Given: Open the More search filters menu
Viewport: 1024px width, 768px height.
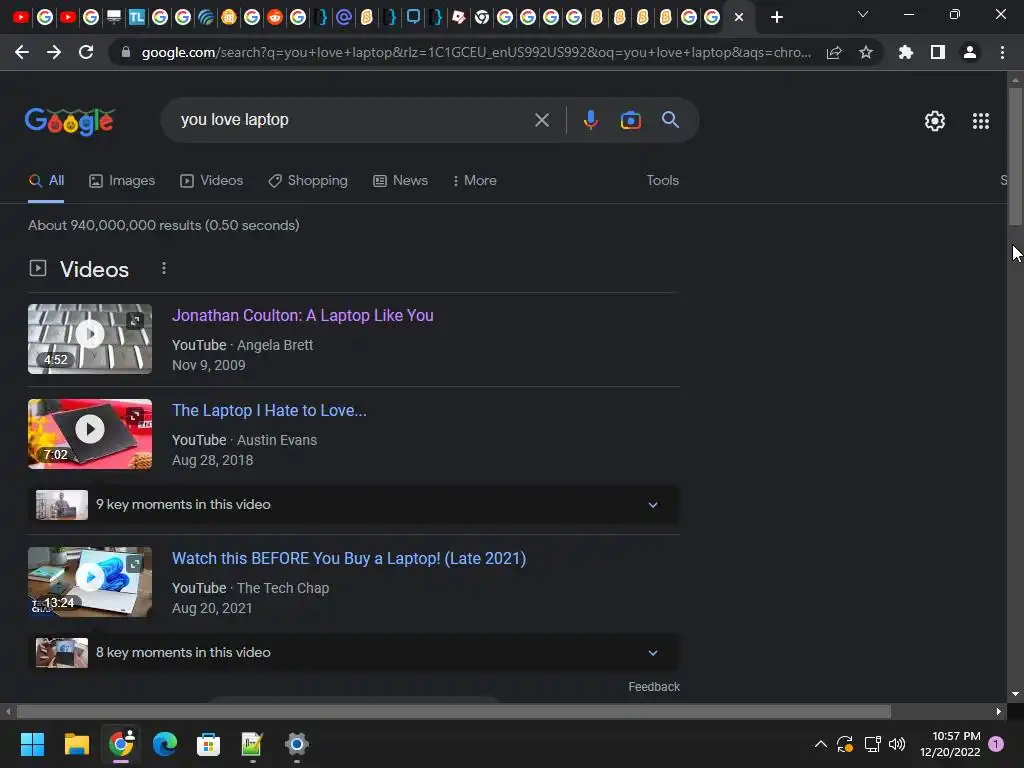Looking at the screenshot, I should (x=474, y=181).
